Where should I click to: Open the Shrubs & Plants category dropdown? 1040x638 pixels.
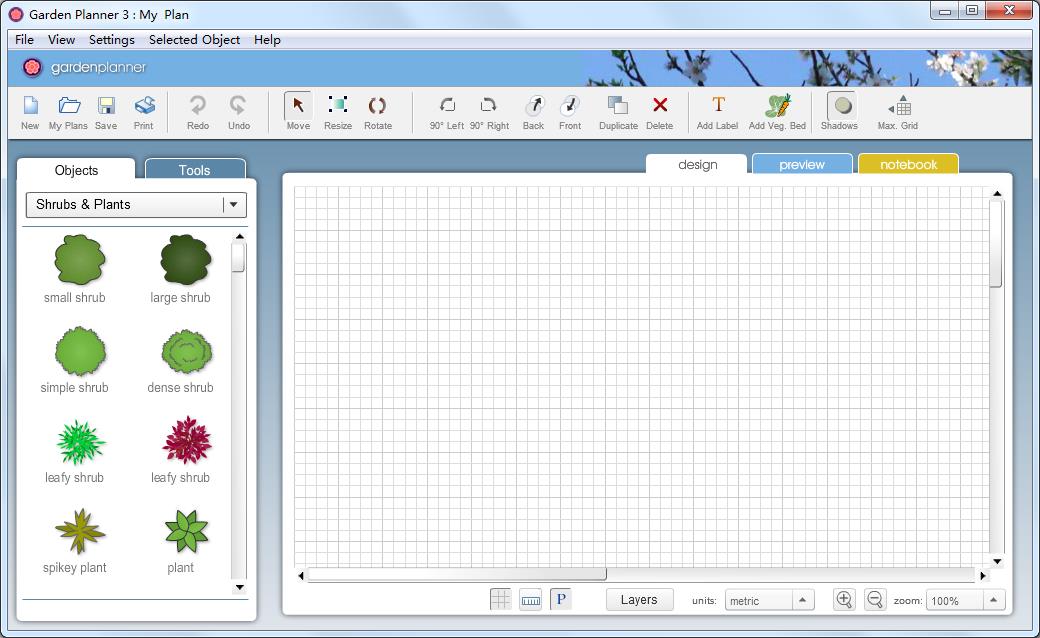[233, 204]
